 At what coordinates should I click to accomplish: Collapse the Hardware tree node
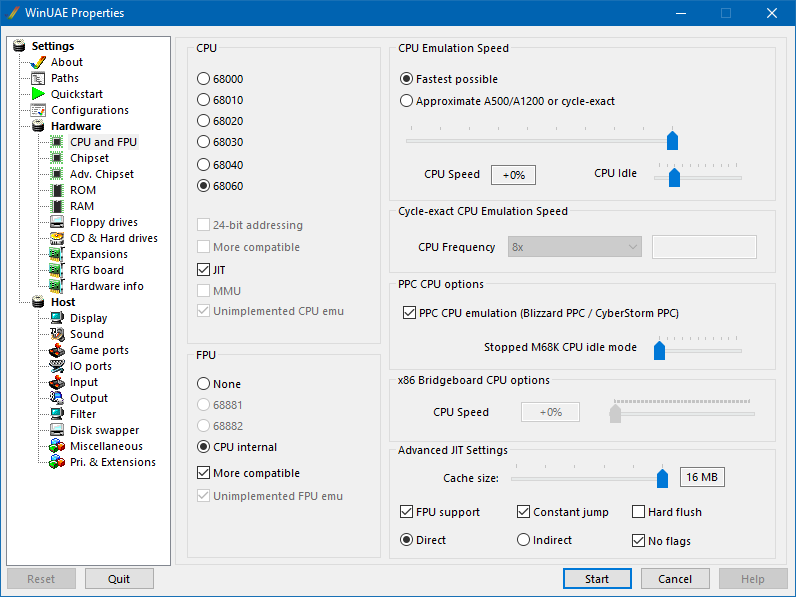point(76,126)
